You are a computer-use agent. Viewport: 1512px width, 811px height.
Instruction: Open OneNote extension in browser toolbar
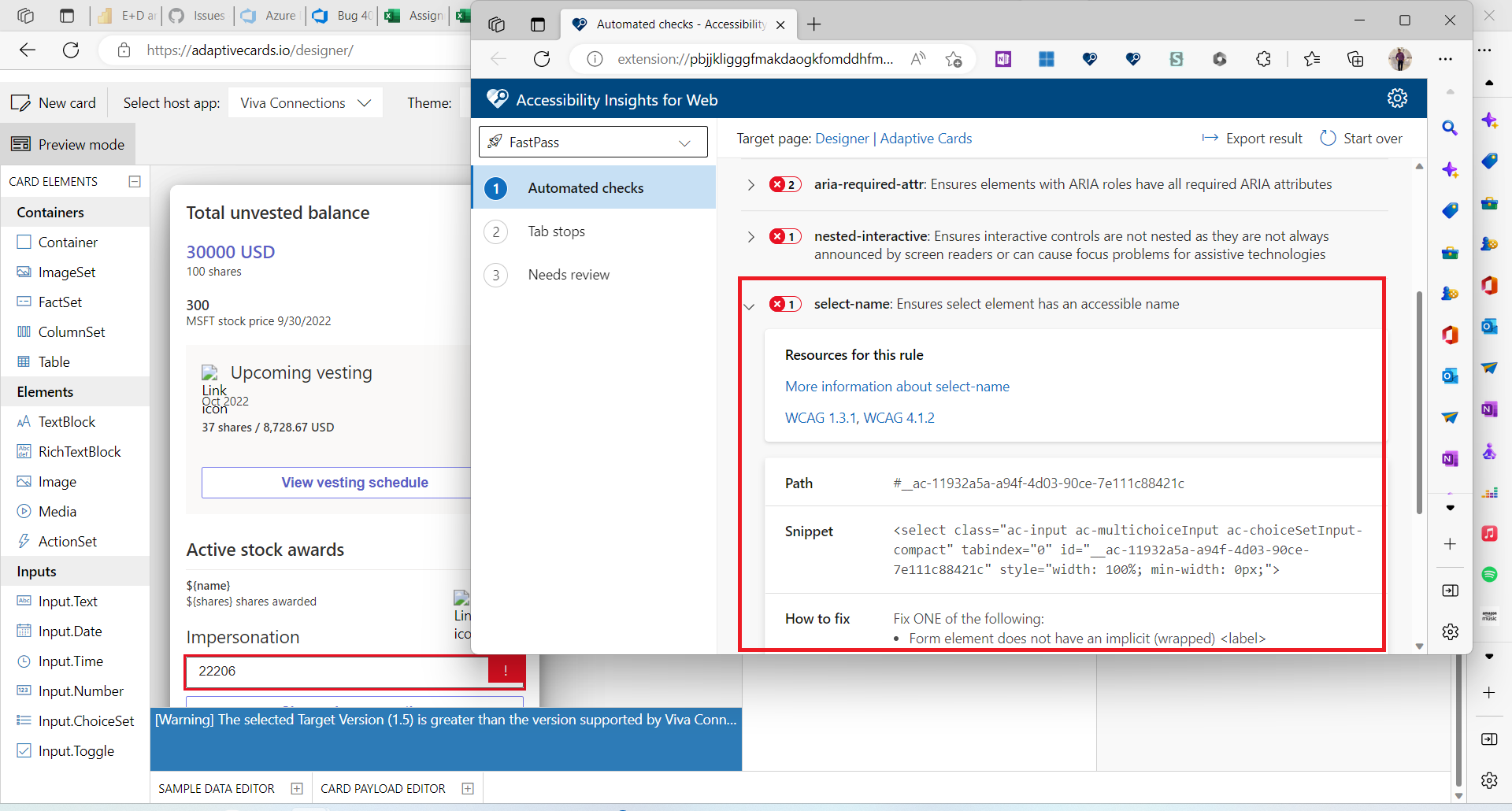click(x=1002, y=59)
